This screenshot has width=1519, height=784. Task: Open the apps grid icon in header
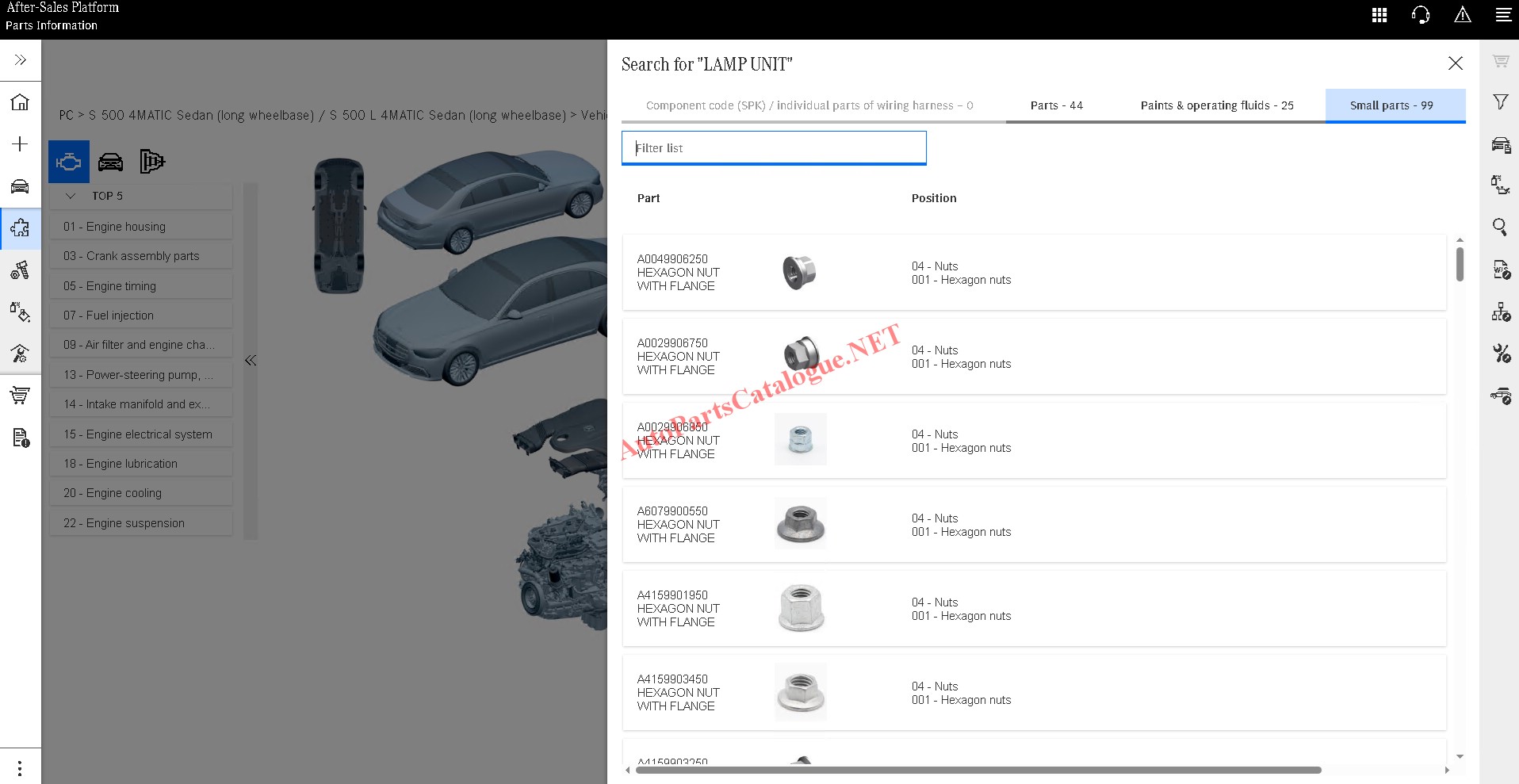(x=1379, y=15)
